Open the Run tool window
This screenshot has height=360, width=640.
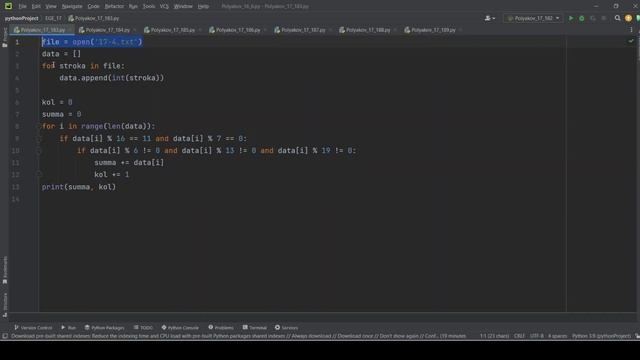point(69,327)
